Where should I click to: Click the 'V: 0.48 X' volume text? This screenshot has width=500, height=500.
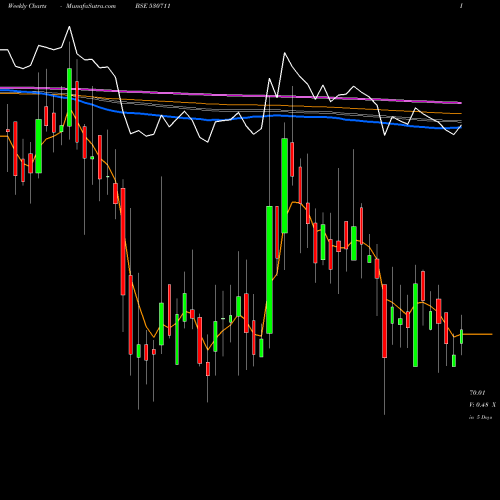pos(482,405)
